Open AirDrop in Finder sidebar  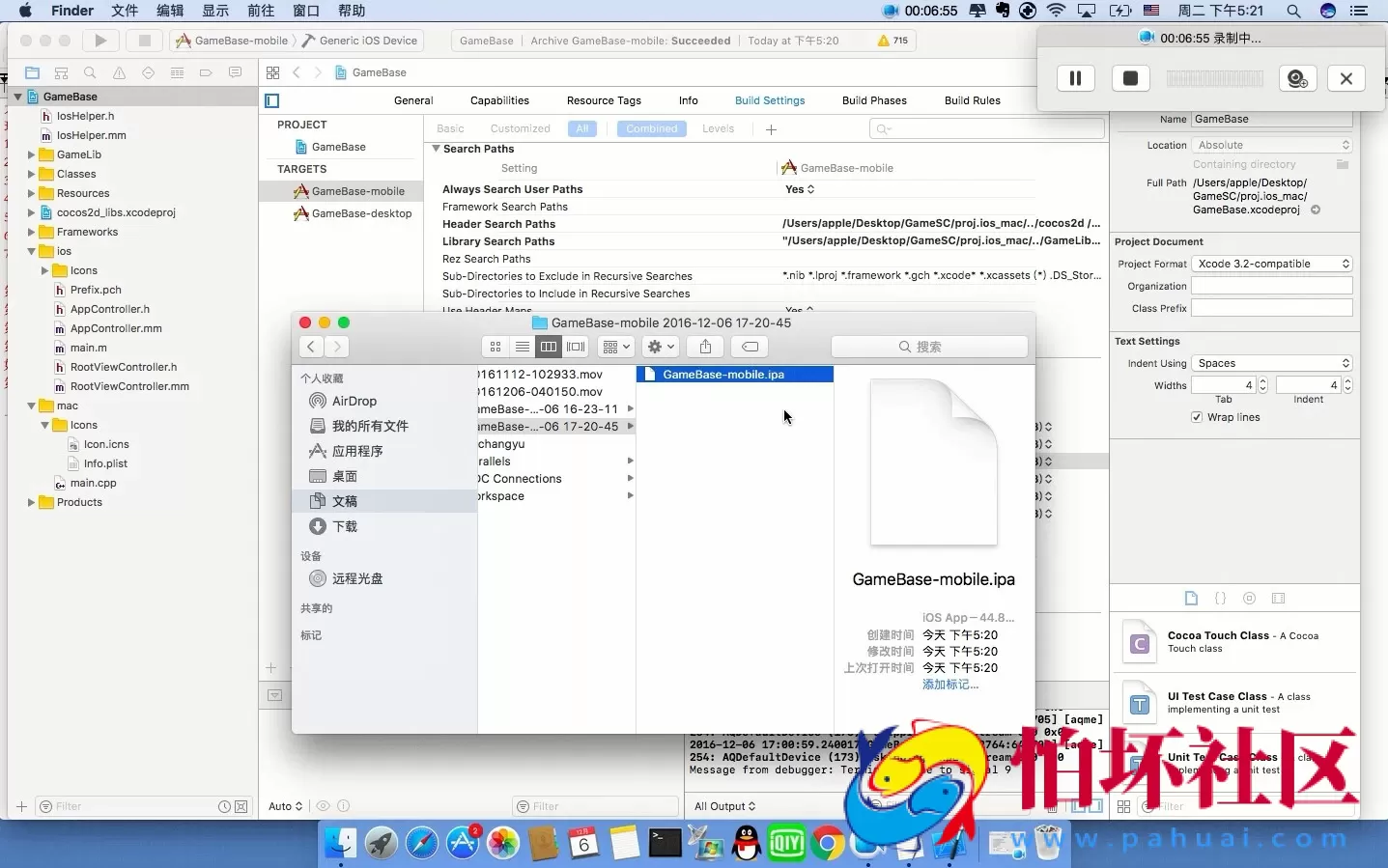tap(354, 401)
